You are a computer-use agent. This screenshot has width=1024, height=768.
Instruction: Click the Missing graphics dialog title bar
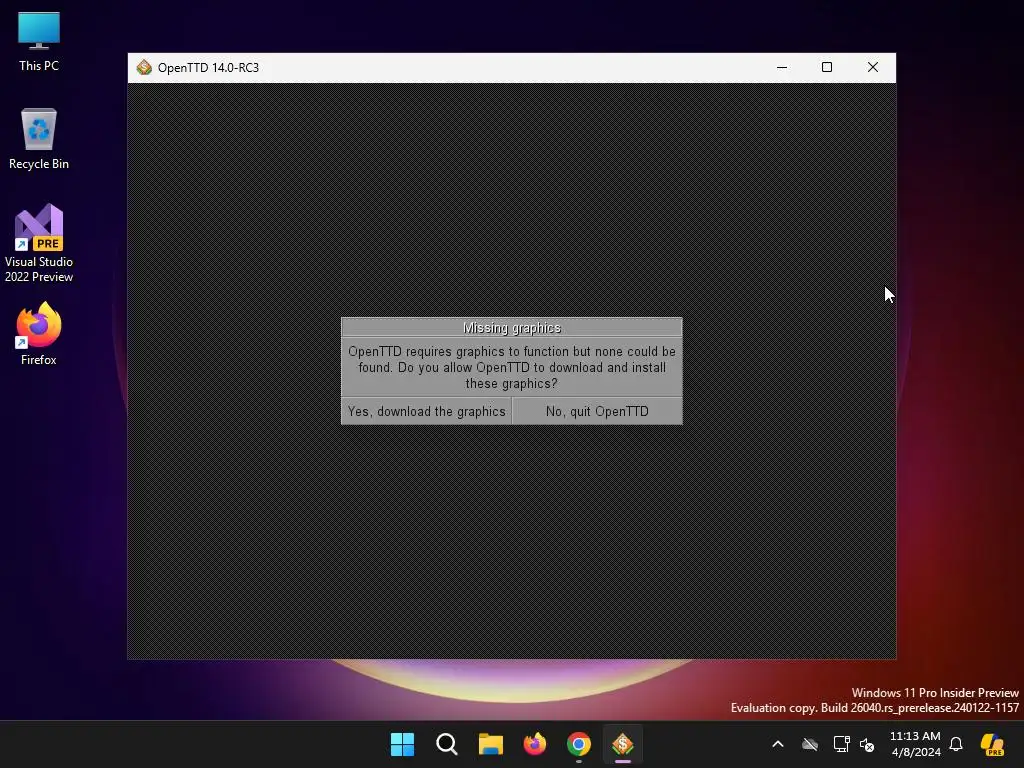(x=512, y=328)
